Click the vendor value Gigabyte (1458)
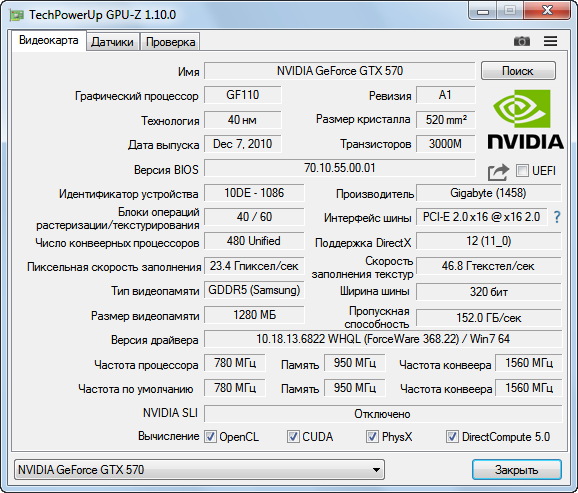This screenshot has width=578, height=493. [489, 192]
